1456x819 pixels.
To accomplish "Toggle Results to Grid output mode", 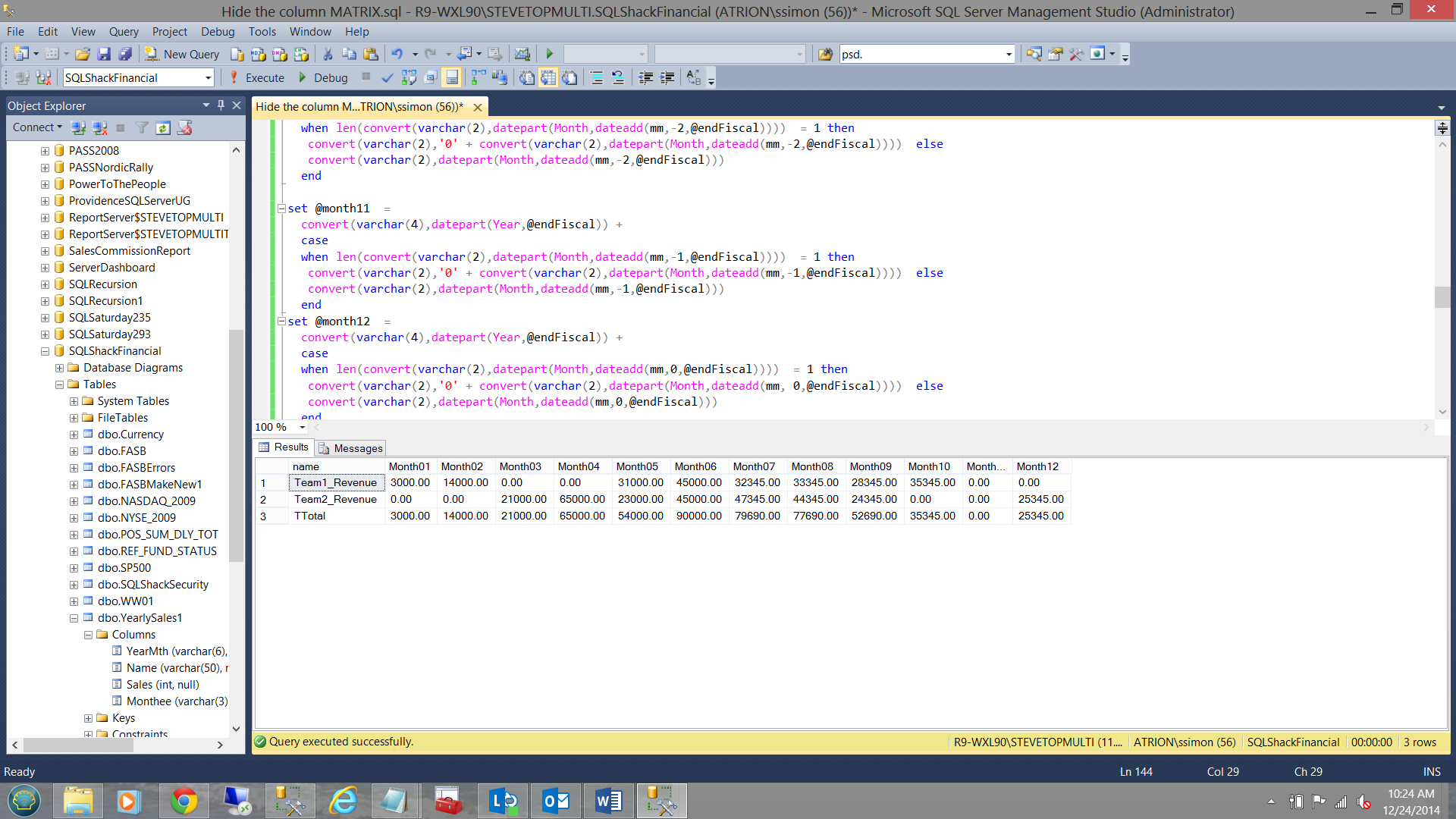I will (548, 77).
